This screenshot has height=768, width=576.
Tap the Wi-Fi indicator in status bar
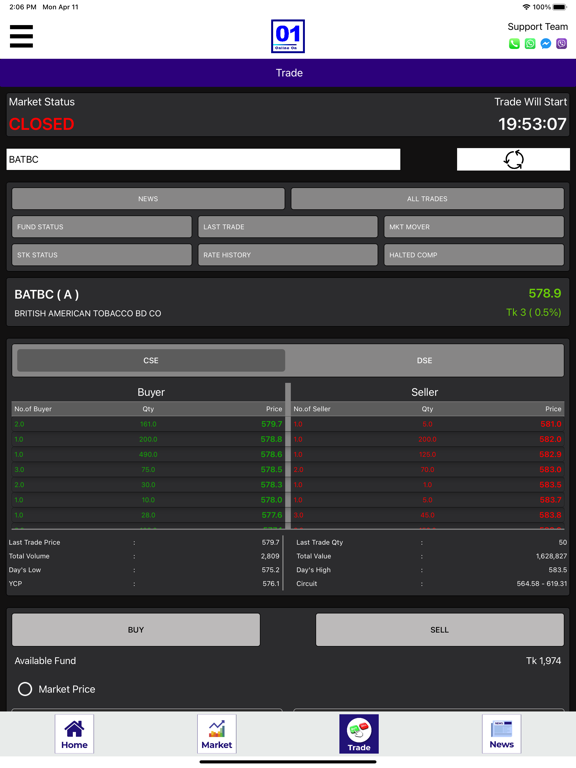pos(527,7)
